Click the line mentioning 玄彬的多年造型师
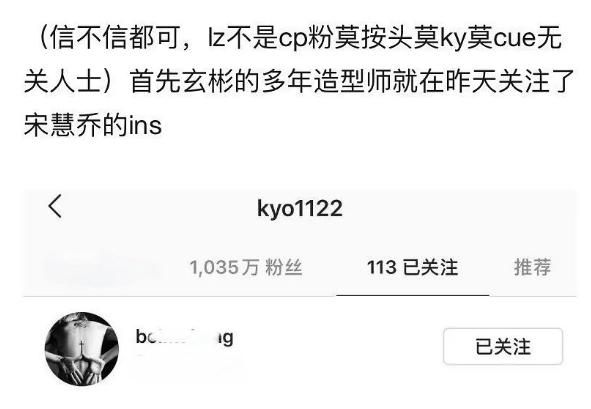The height and width of the screenshot is (409, 591). [299, 82]
